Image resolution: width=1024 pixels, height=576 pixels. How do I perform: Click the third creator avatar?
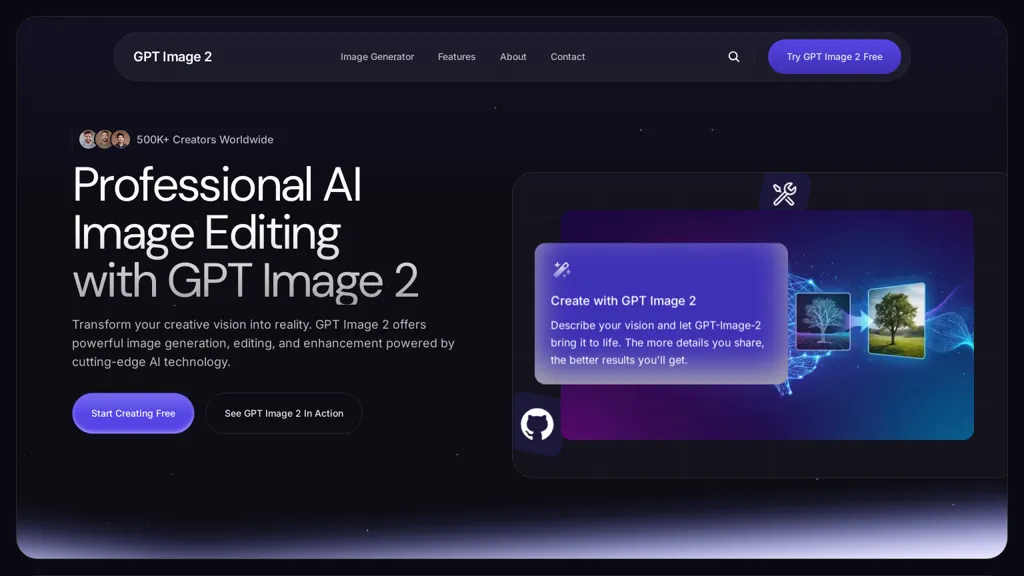tap(120, 139)
